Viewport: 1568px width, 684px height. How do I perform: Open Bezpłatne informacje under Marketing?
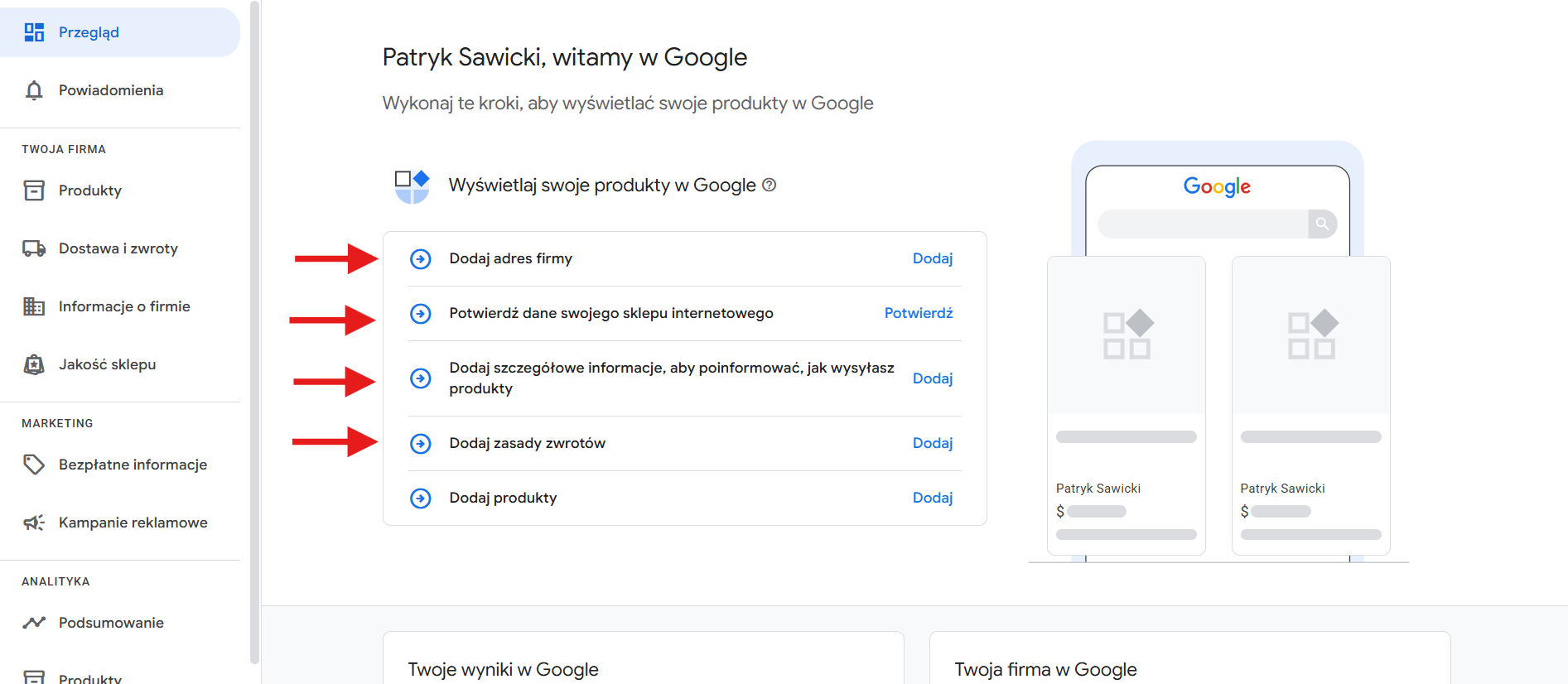[x=120, y=465]
